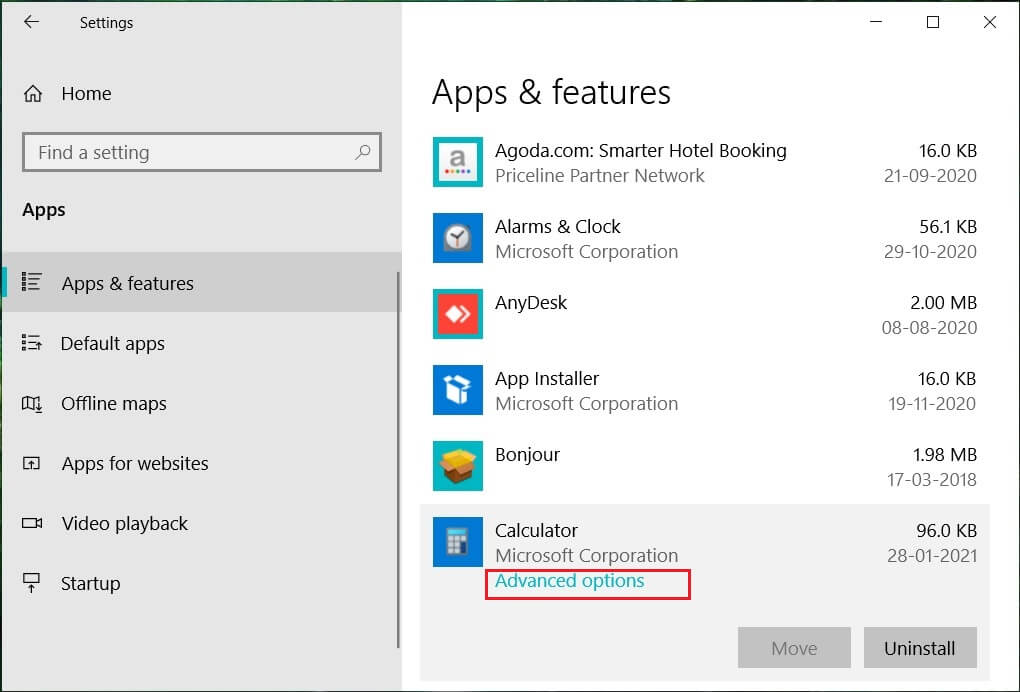Click the Bonjour app icon
The image size is (1020, 692).
pyautogui.click(x=458, y=466)
